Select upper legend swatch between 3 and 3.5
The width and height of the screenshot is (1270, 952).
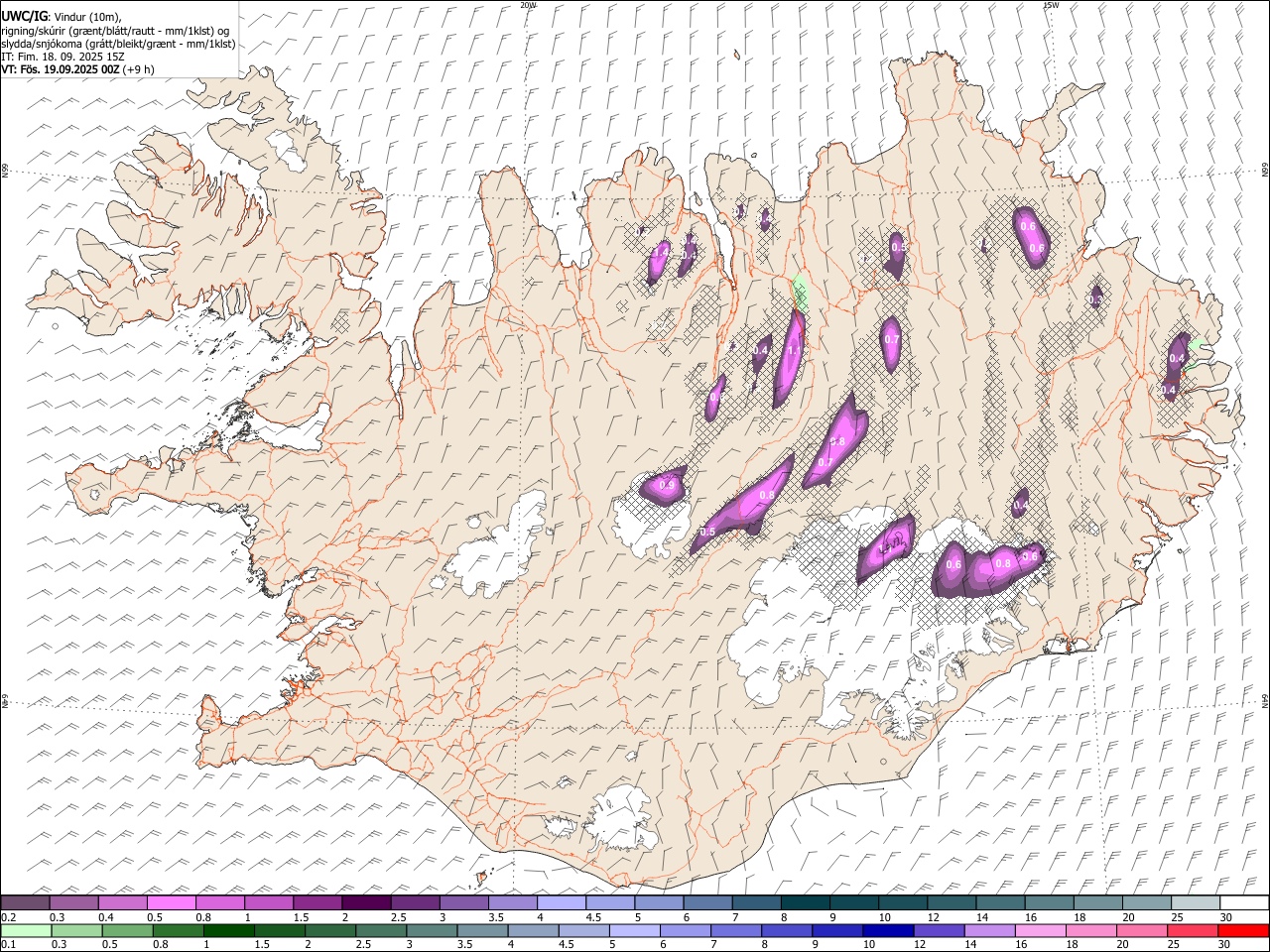click(464, 903)
